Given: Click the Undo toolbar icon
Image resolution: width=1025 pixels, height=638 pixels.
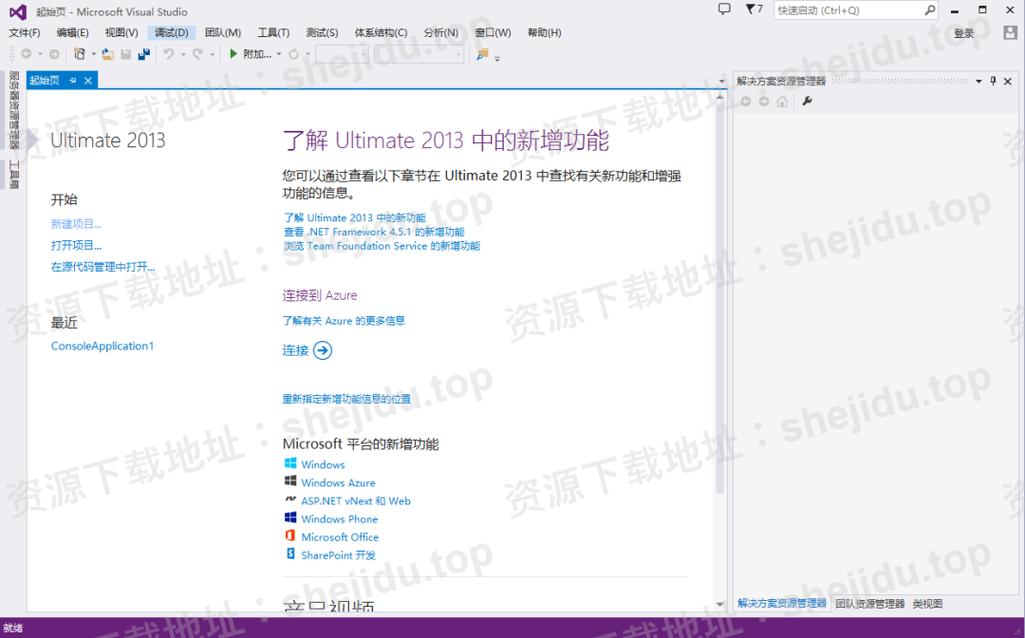Looking at the screenshot, I should (169, 54).
